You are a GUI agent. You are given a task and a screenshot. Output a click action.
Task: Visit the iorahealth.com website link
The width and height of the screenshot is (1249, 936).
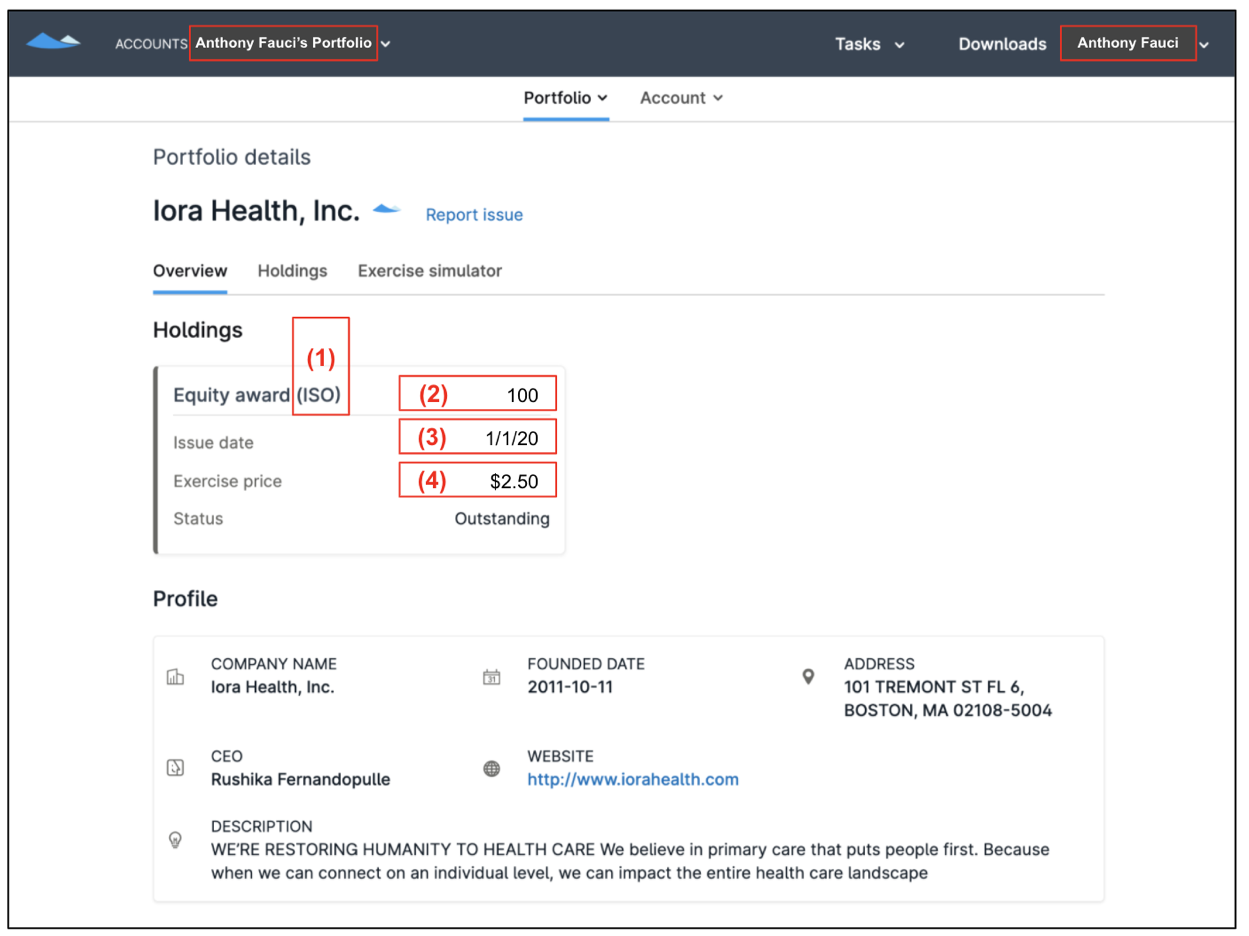(x=632, y=779)
